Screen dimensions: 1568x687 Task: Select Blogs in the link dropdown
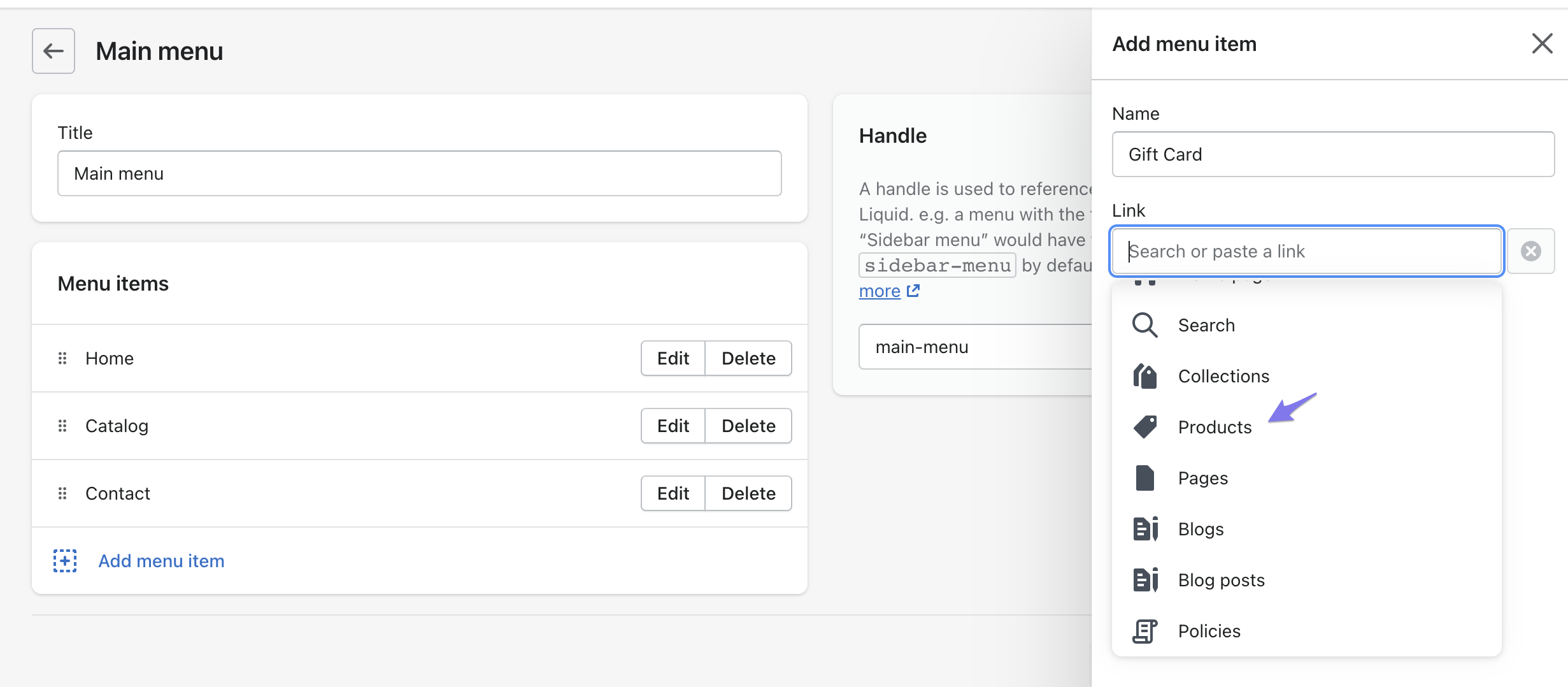click(x=1201, y=529)
